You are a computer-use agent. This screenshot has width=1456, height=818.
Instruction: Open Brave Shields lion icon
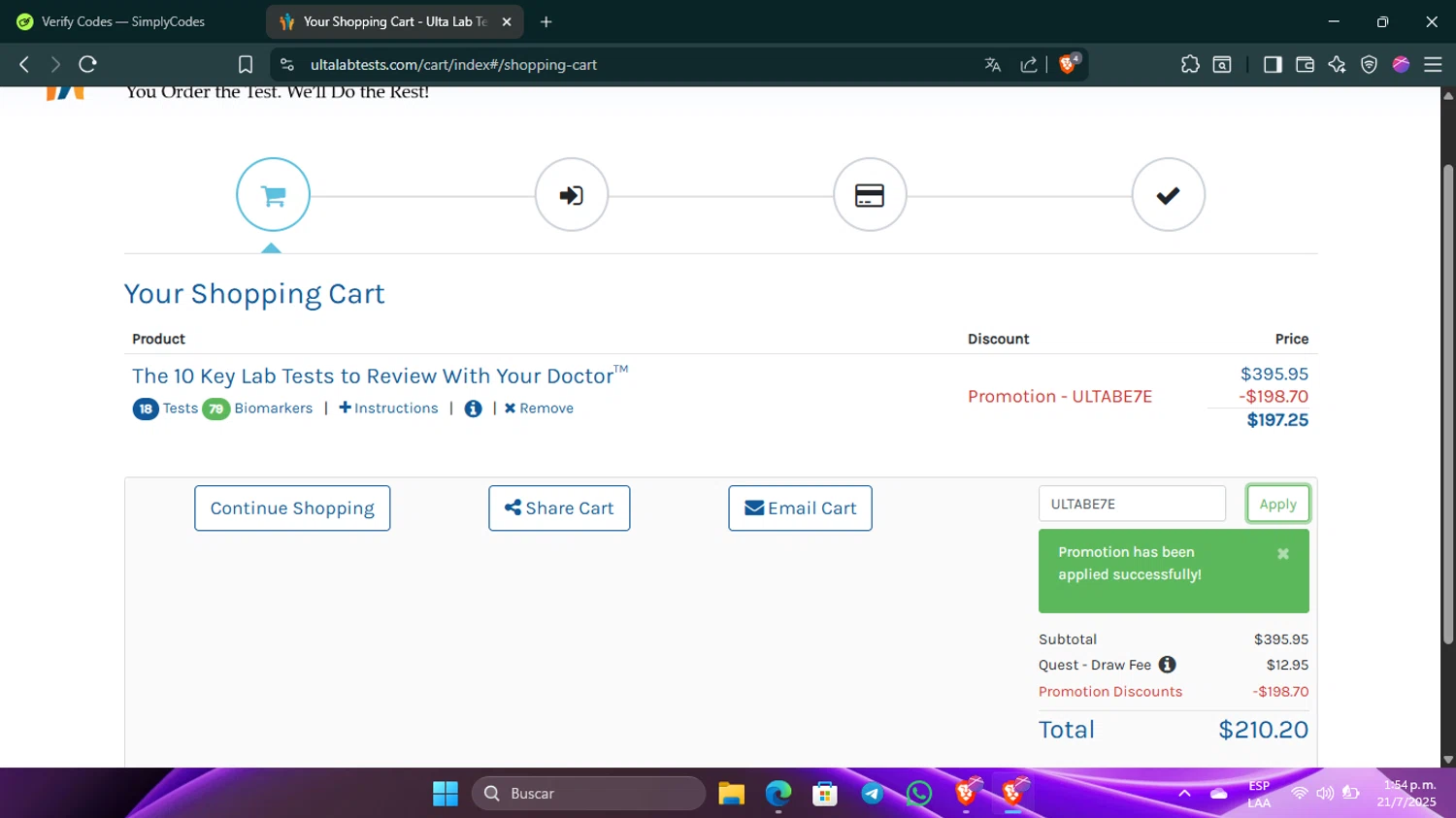click(x=1069, y=64)
